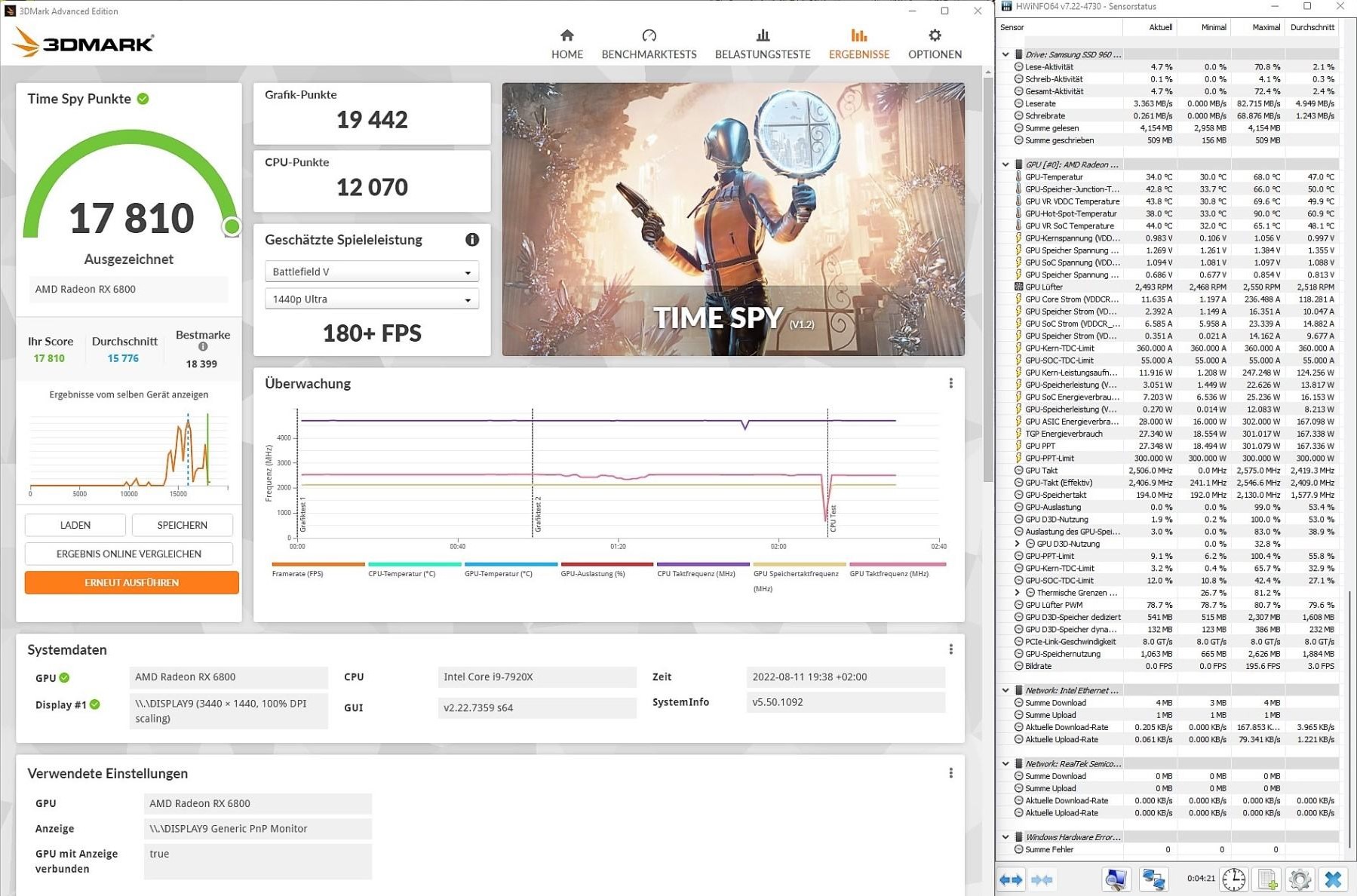The height and width of the screenshot is (896, 1357).
Task: Open the BENCHMARKTESTS tab
Action: point(649,44)
